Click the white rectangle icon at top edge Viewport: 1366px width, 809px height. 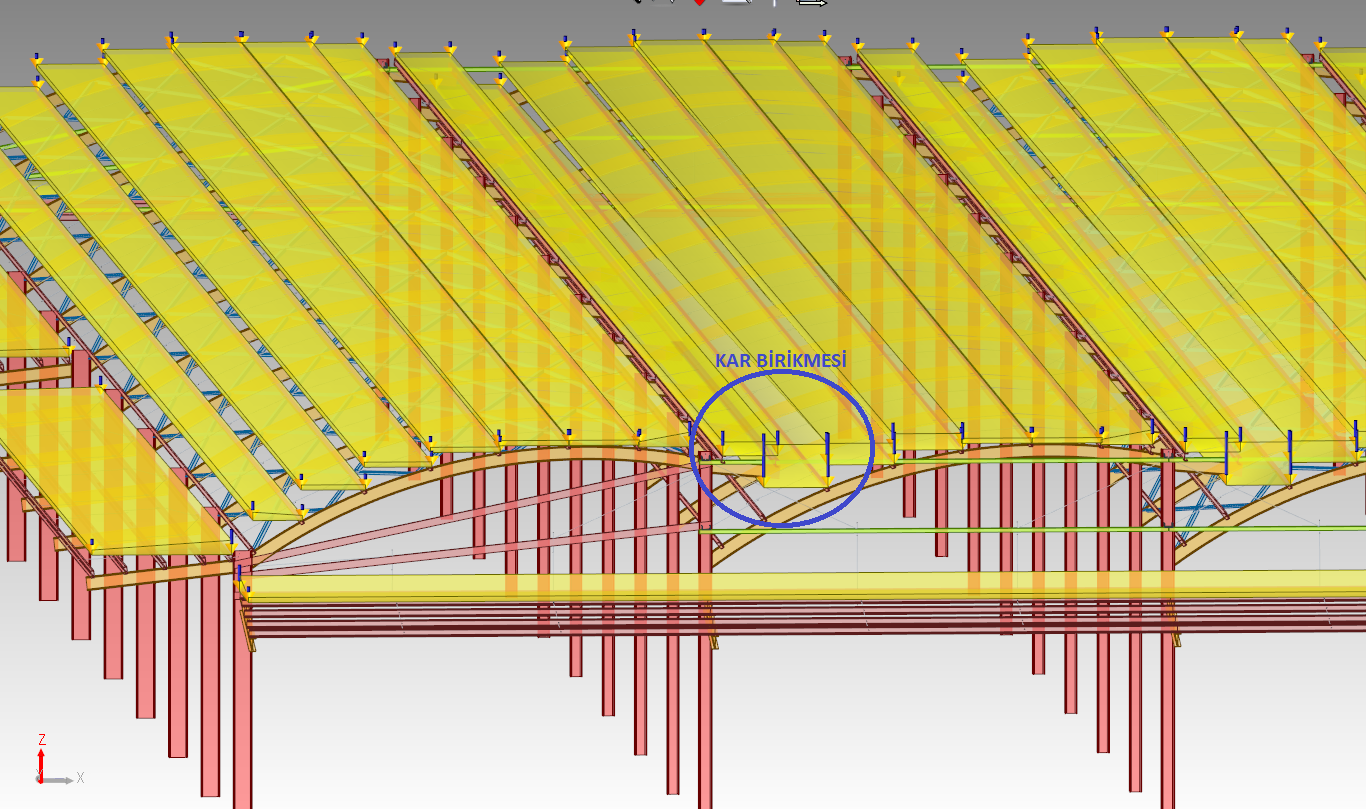737,3
